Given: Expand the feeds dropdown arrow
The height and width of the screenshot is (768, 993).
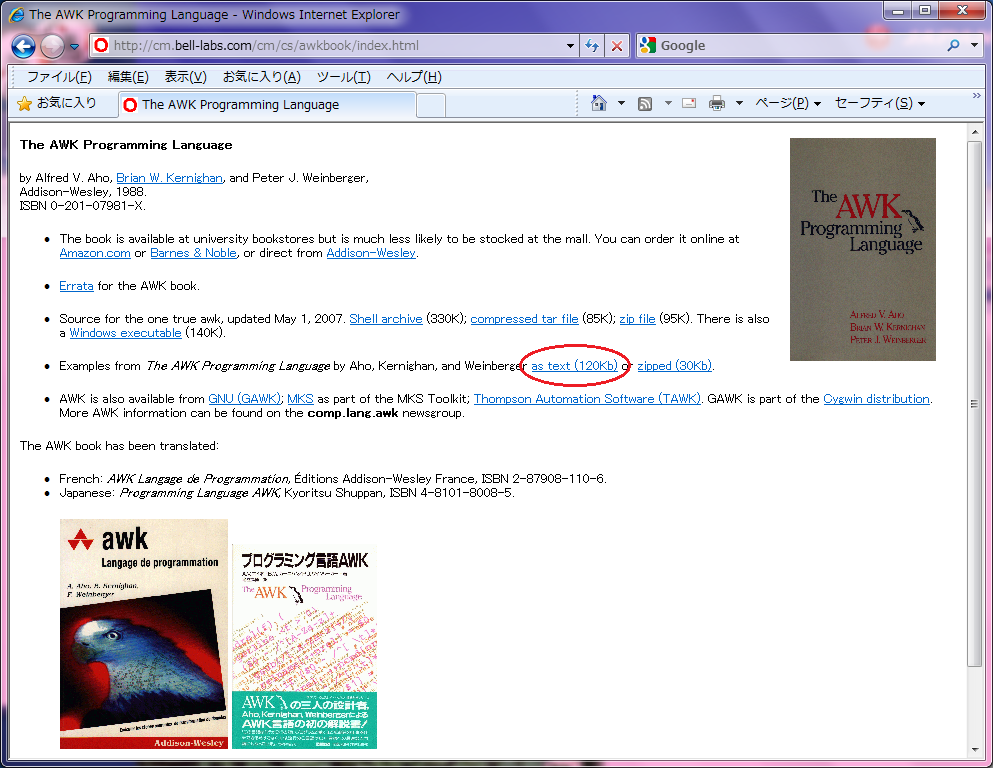Looking at the screenshot, I should (x=667, y=103).
